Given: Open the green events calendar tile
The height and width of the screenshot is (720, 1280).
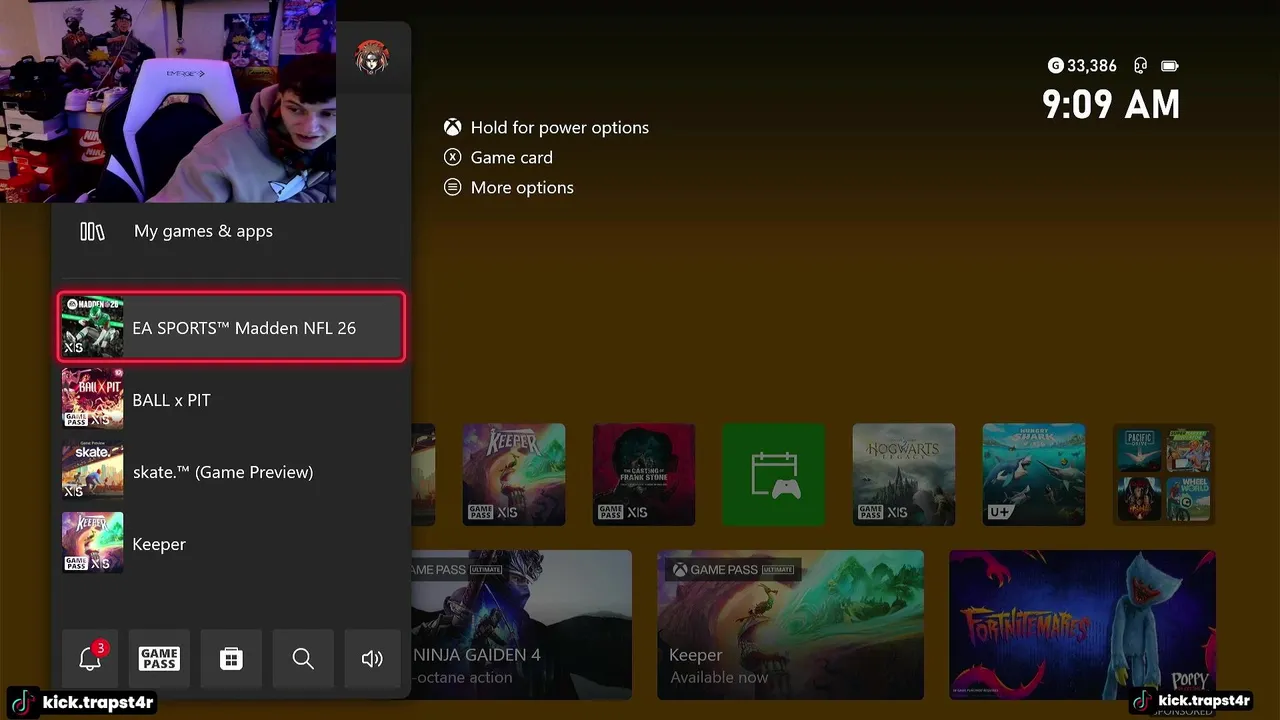Looking at the screenshot, I should coord(774,474).
